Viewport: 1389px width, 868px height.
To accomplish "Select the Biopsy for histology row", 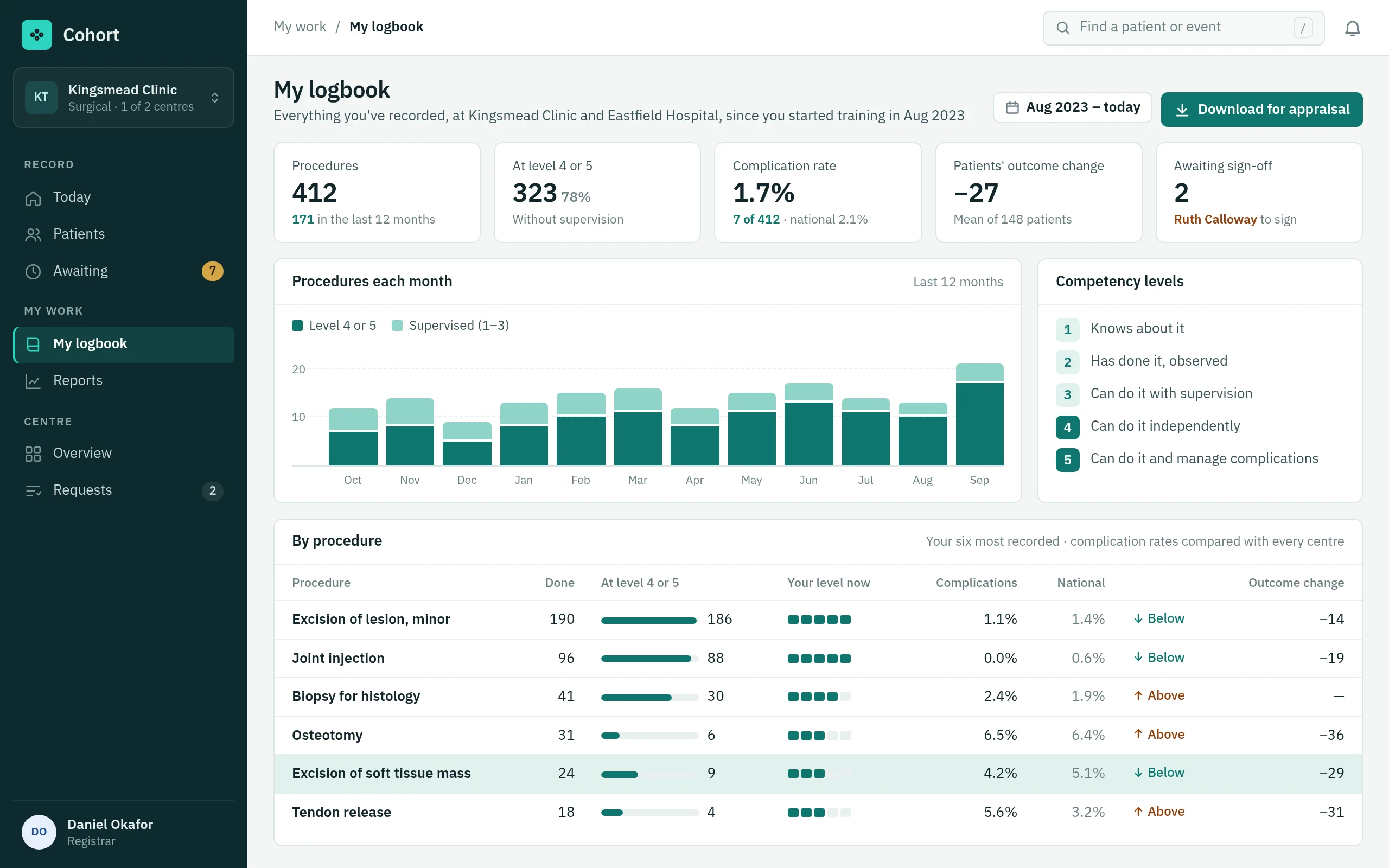I will [x=818, y=697].
